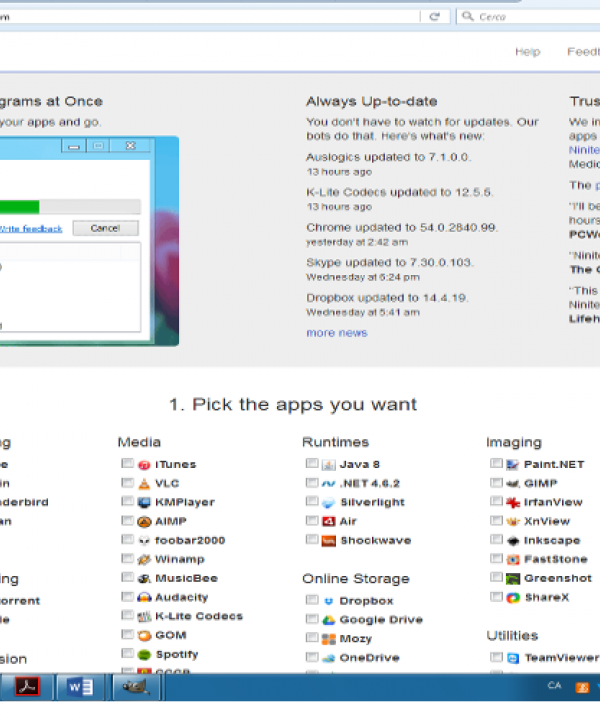Check the Paint.NET checkbox
Image resolution: width=600 pixels, height=720 pixels.
click(x=496, y=464)
